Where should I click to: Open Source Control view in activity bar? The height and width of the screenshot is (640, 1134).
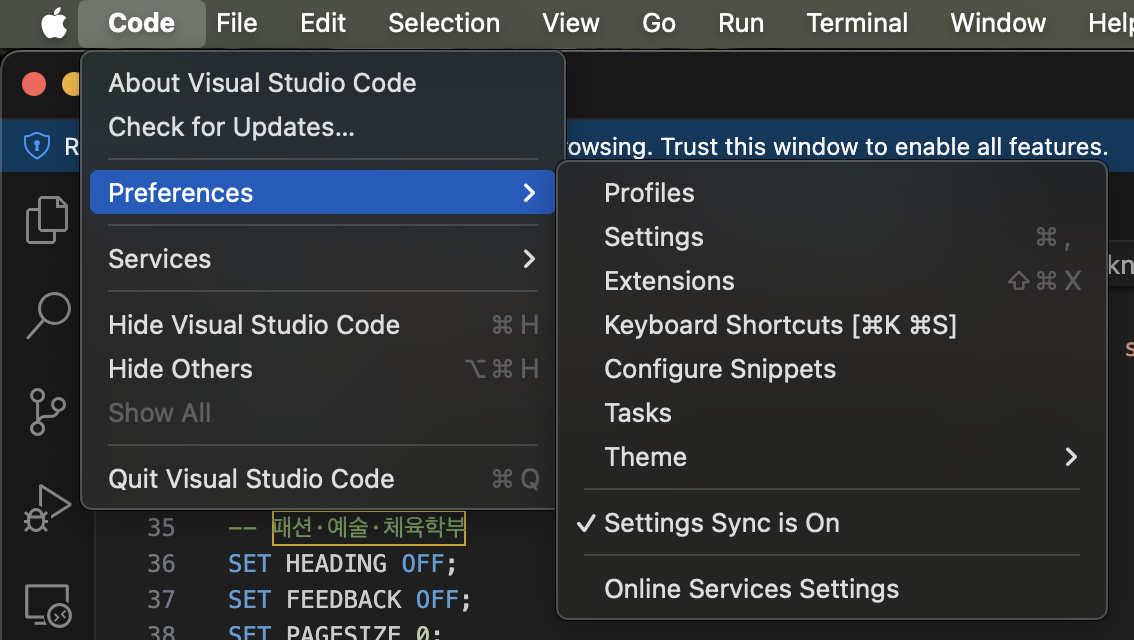[48, 411]
